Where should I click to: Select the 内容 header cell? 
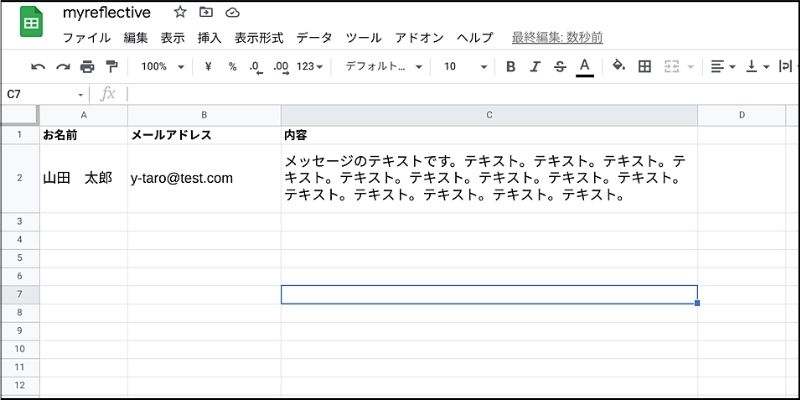click(489, 135)
